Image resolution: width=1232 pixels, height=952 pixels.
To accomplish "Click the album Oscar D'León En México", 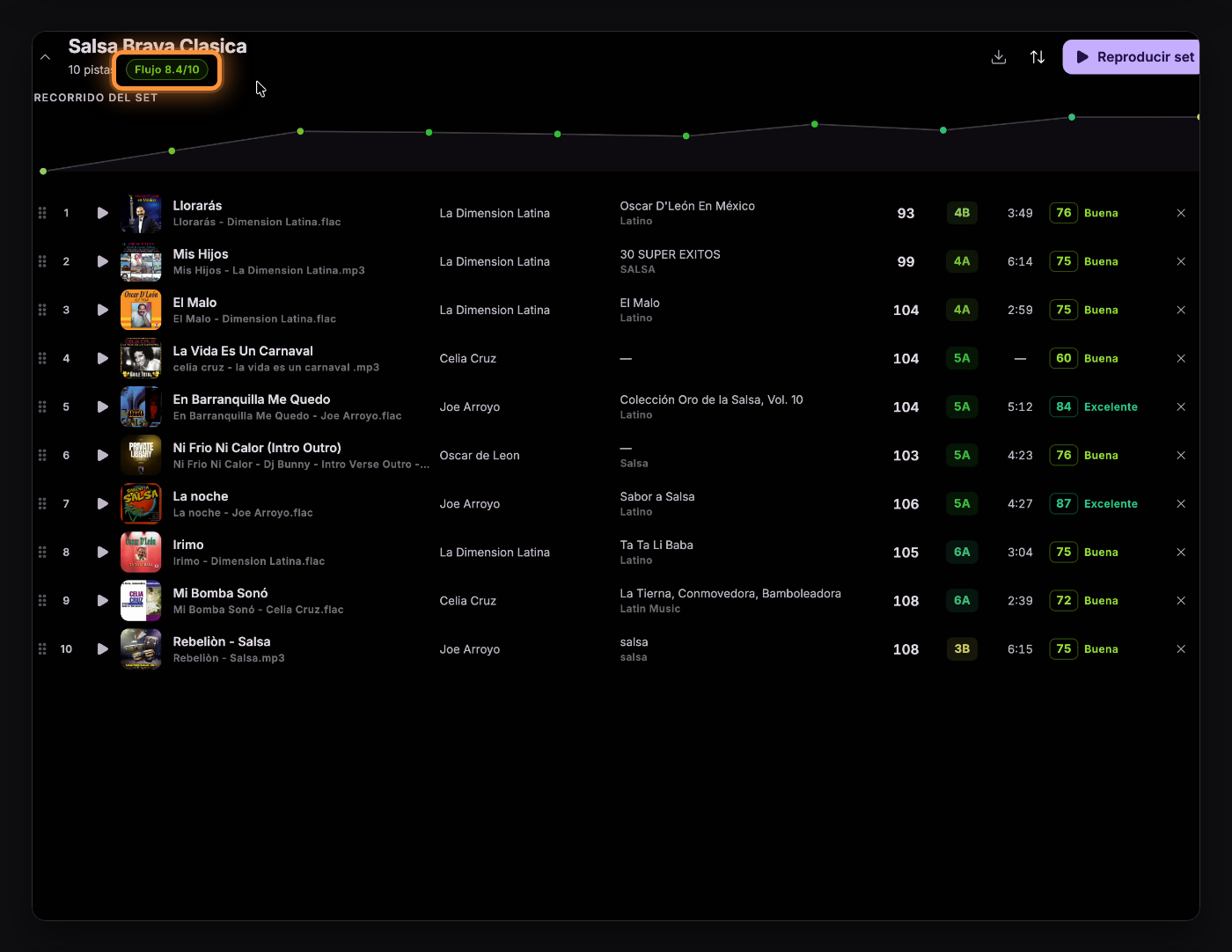I will click(x=687, y=206).
